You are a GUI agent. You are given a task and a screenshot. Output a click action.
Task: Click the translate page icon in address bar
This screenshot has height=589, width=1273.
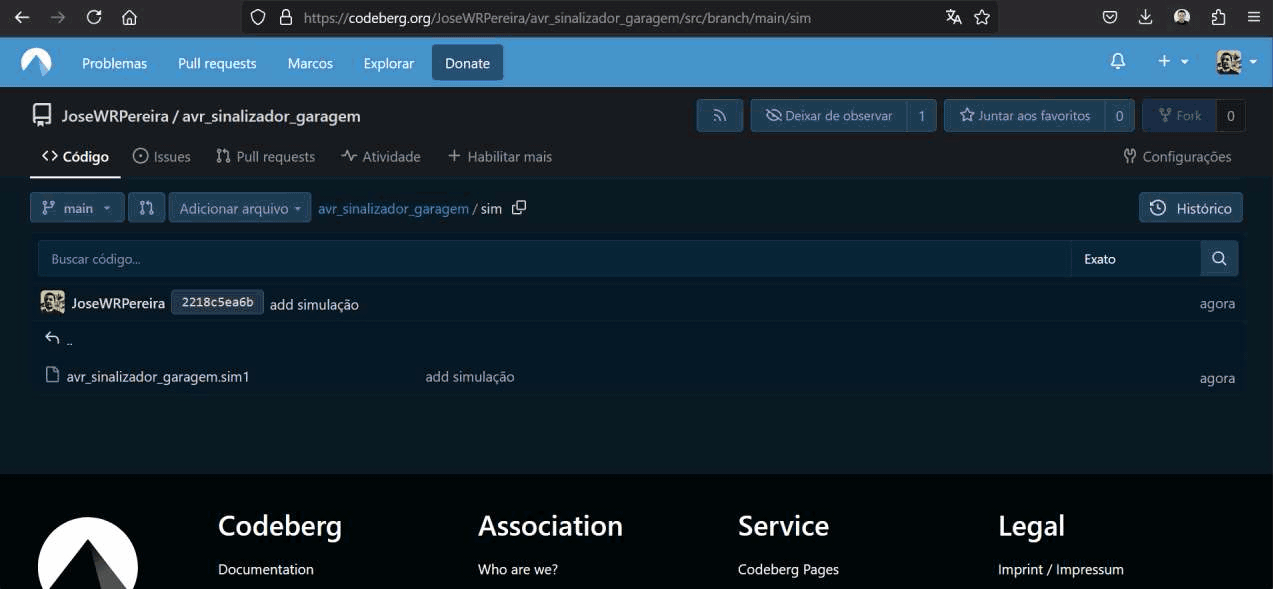coord(954,17)
